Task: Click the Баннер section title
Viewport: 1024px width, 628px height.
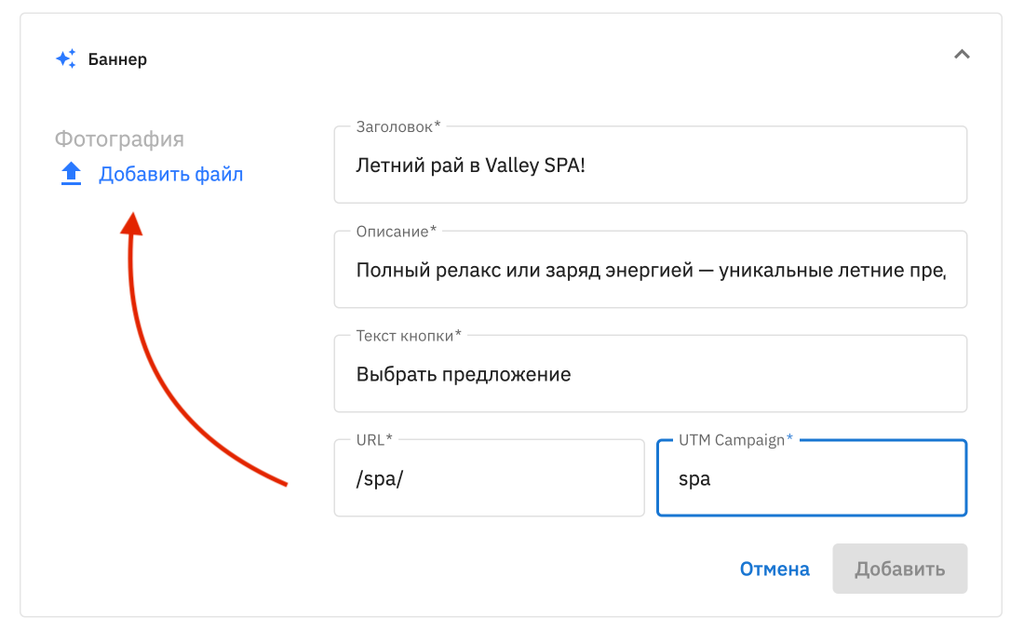Action: click(x=117, y=59)
